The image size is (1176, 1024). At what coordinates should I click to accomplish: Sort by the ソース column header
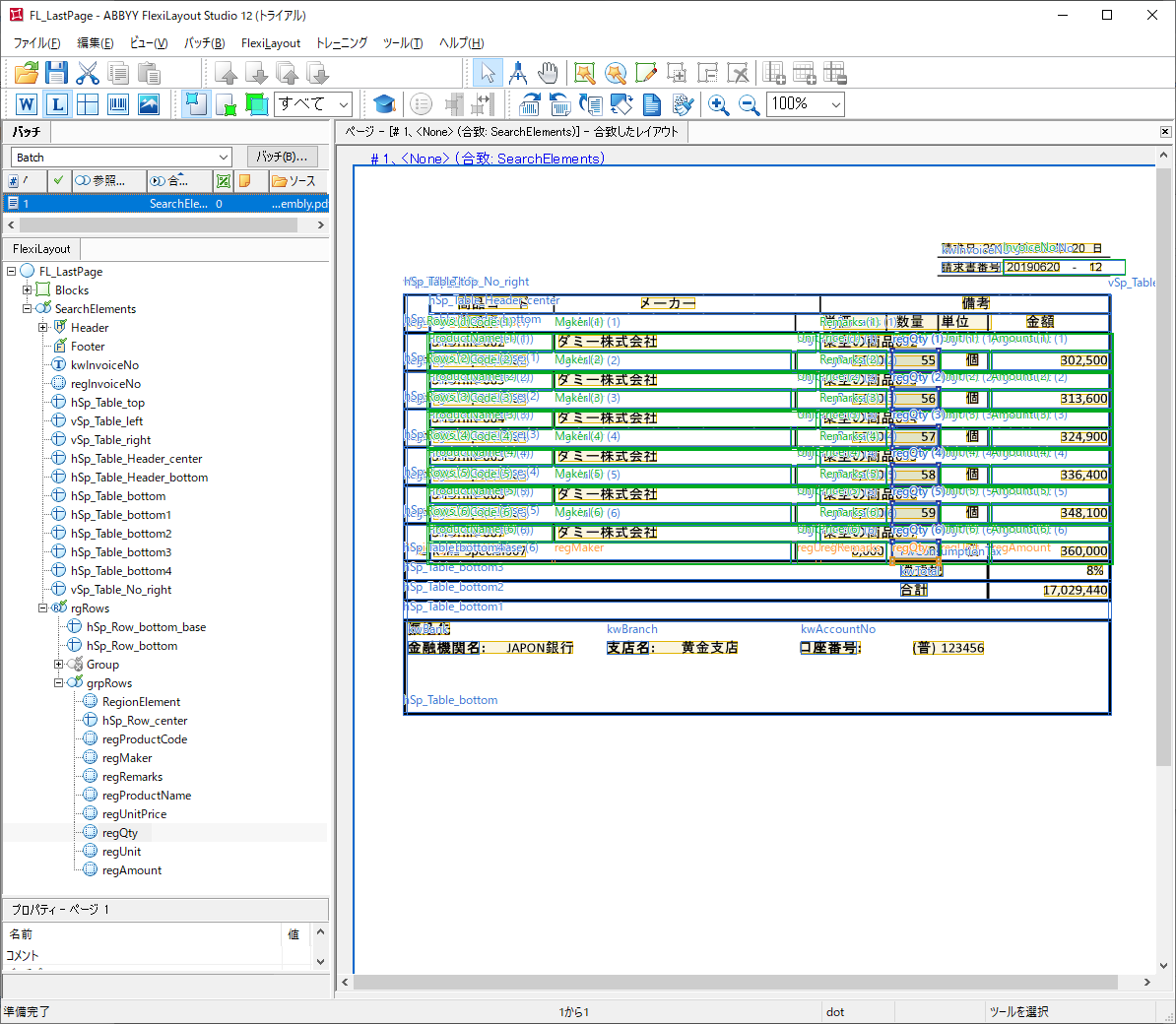297,180
